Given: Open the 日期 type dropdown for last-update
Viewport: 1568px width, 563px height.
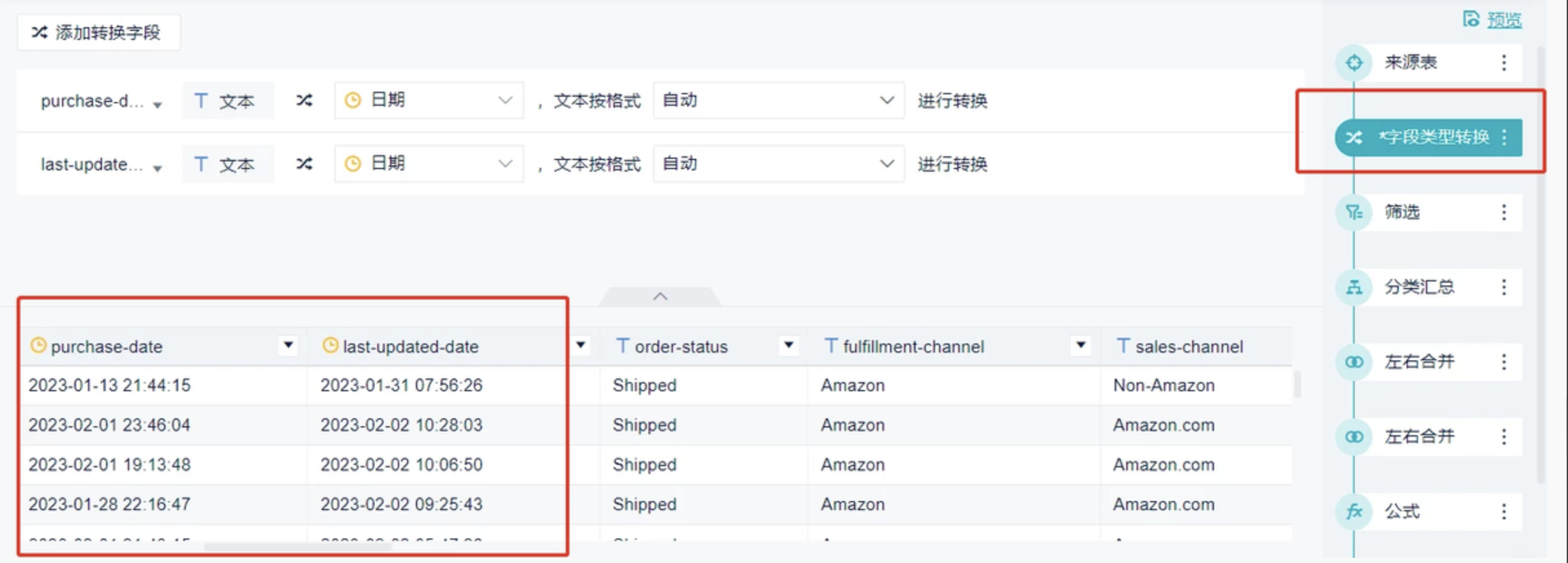Looking at the screenshot, I should pyautogui.click(x=429, y=164).
